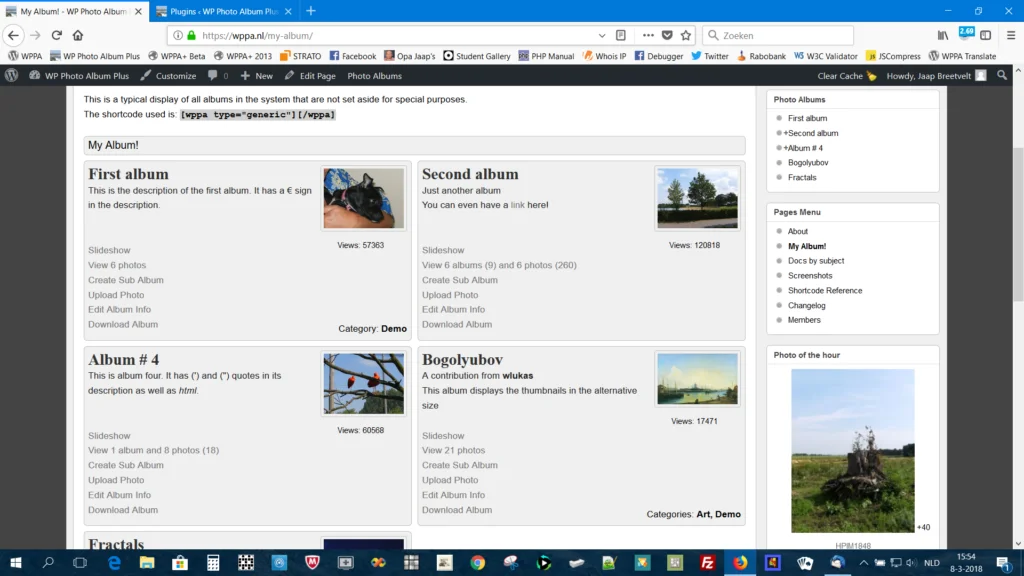Screen dimensions: 1024x576
Task: Open Second album trees thumbnail
Action: [697, 199]
